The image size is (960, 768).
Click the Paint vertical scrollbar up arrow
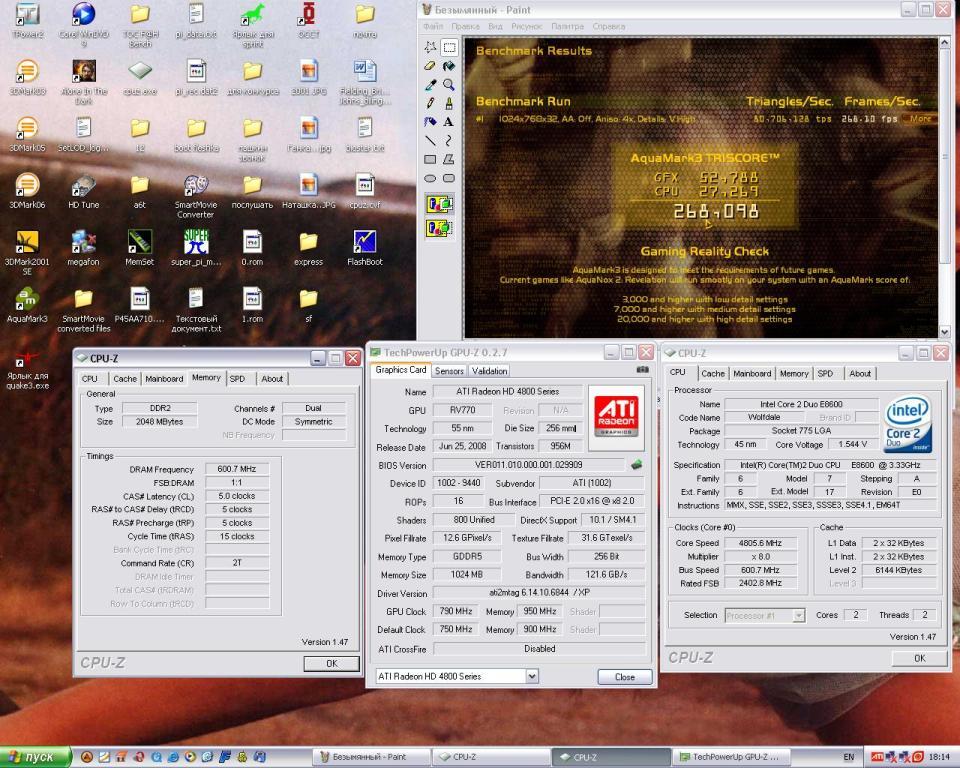(945, 42)
